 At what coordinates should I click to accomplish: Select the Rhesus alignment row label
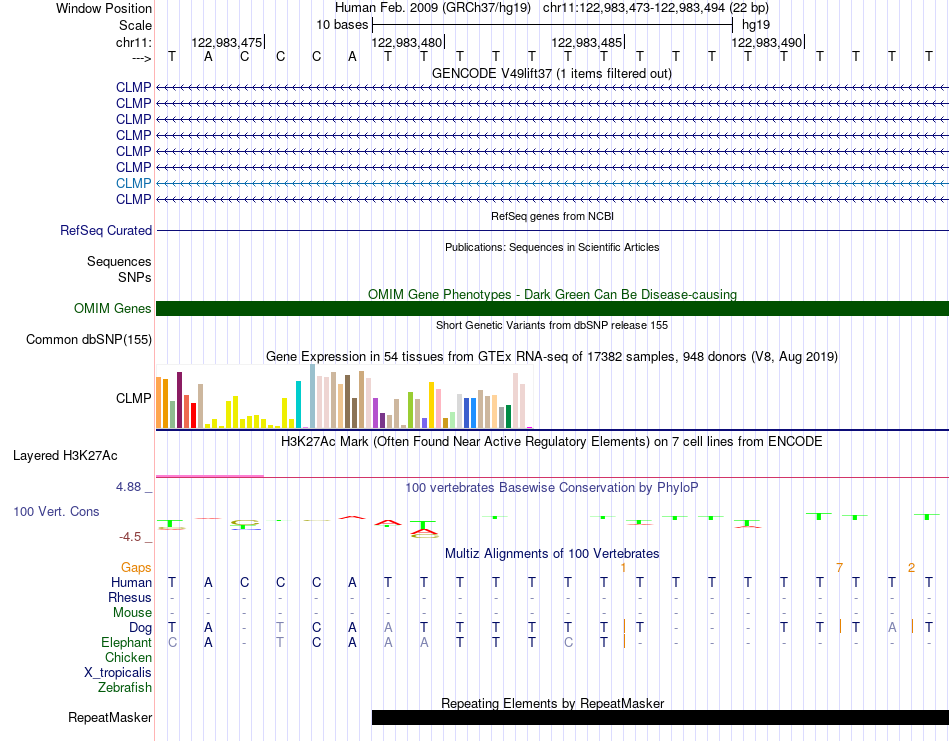coord(130,597)
